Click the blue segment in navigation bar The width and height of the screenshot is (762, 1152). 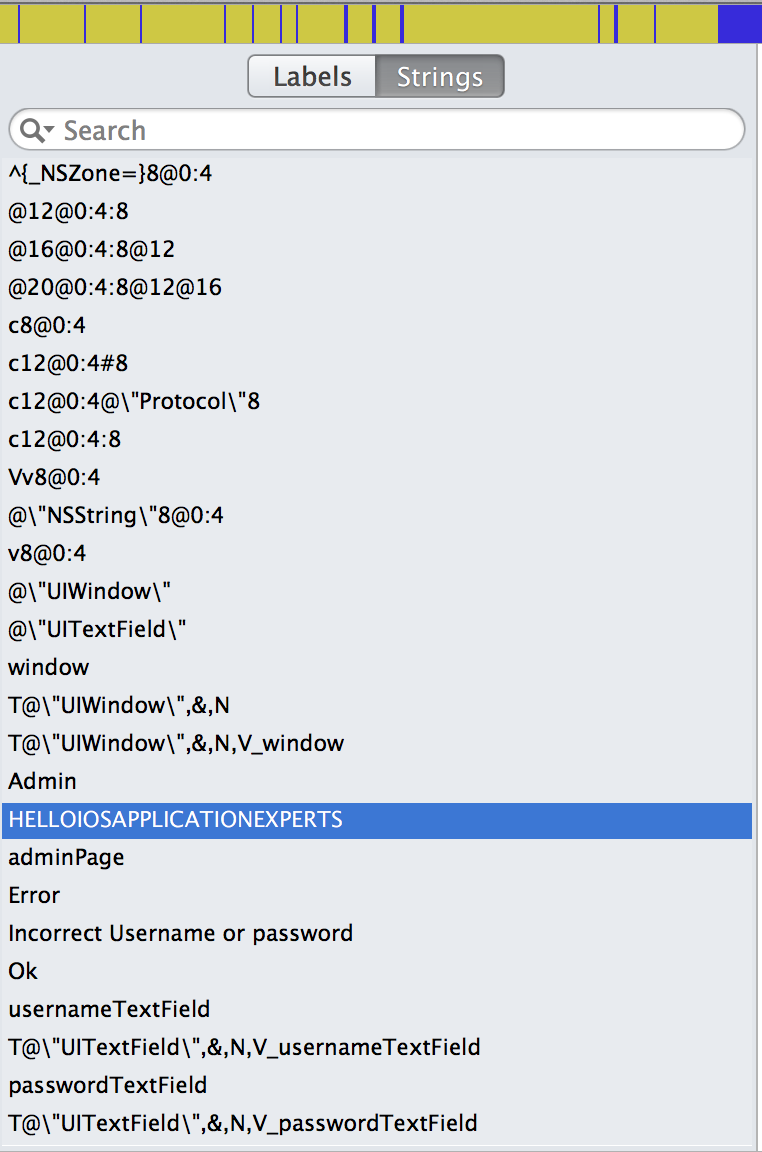click(739, 24)
